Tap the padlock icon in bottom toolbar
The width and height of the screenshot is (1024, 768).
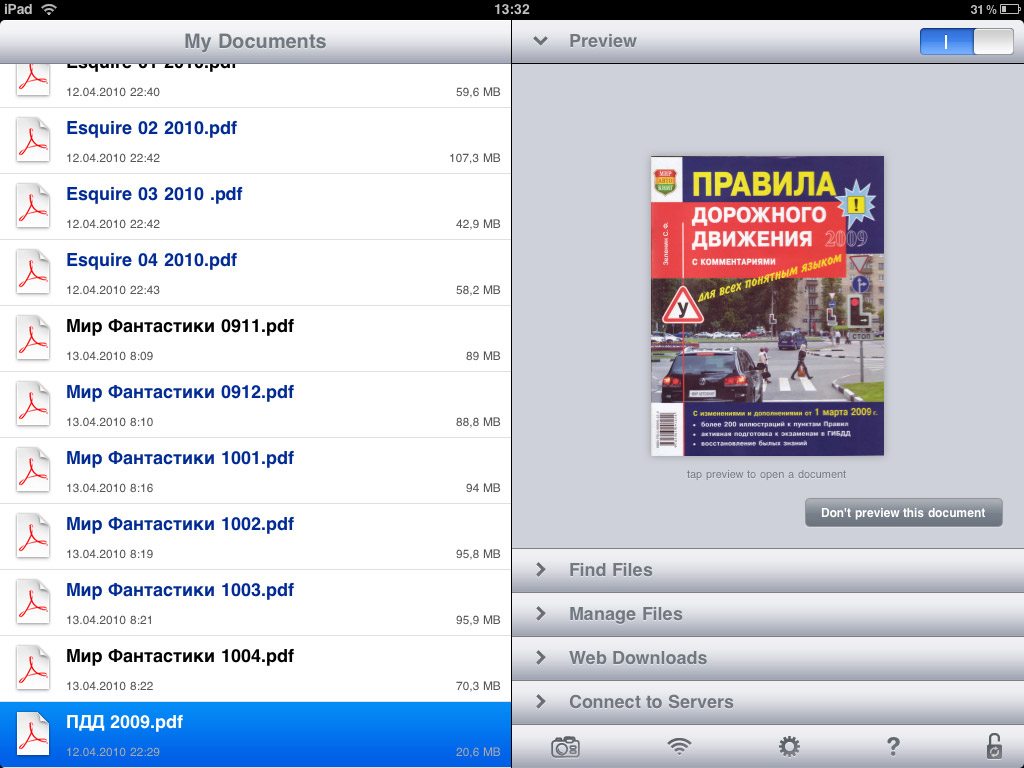point(993,746)
